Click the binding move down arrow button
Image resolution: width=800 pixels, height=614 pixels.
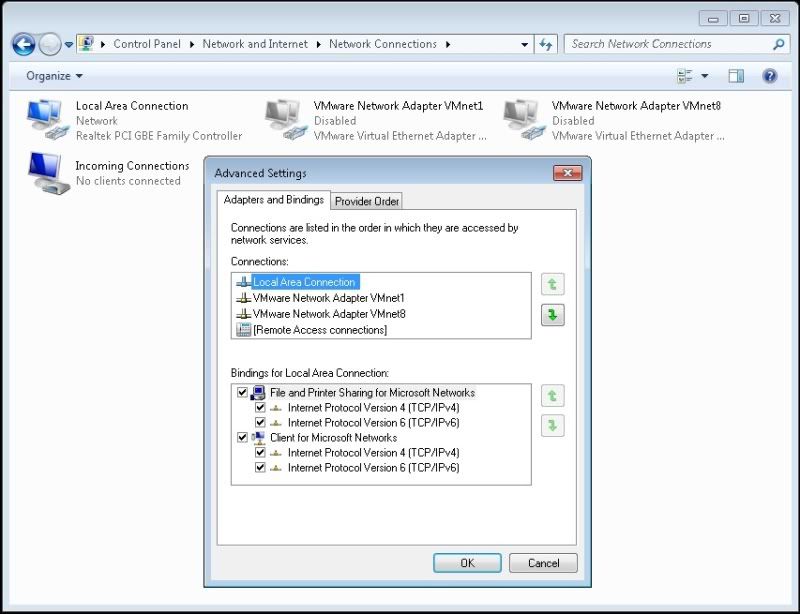tap(553, 426)
